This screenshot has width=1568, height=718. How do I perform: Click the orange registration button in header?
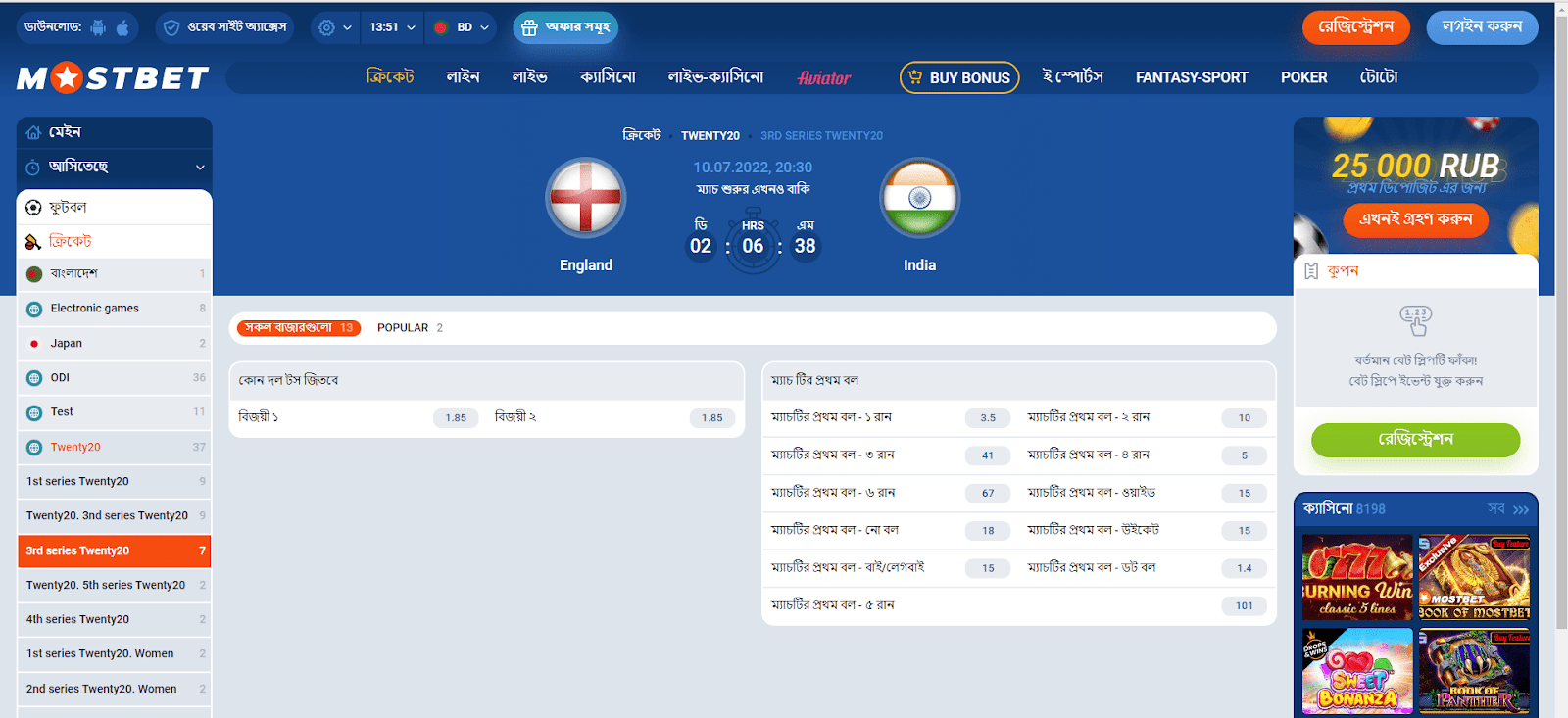point(1356,27)
